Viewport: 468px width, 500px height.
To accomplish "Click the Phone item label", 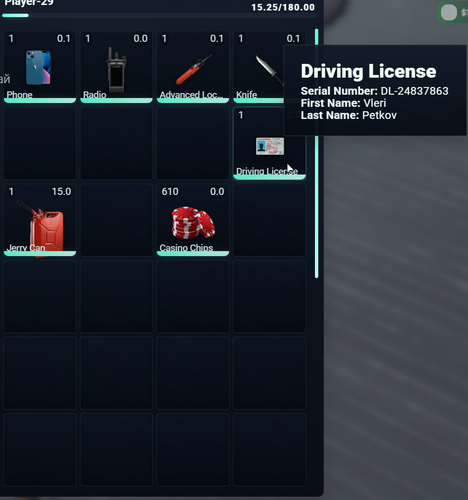I will pyautogui.click(x=19, y=95).
